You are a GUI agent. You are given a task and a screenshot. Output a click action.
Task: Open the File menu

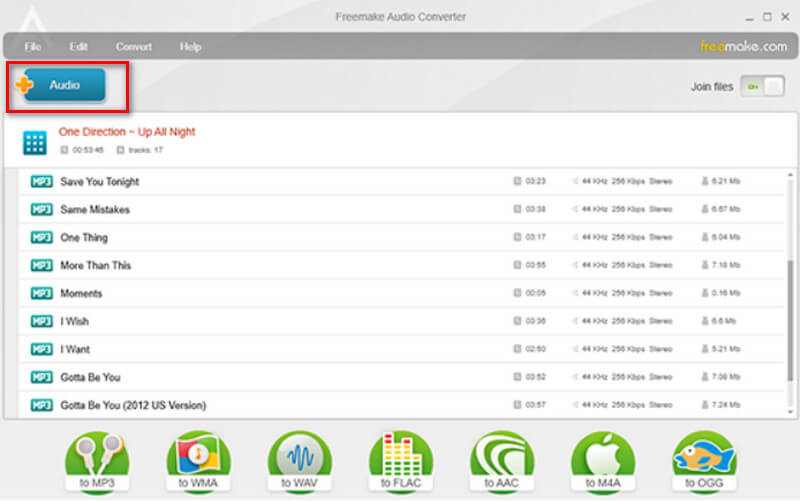pos(33,47)
